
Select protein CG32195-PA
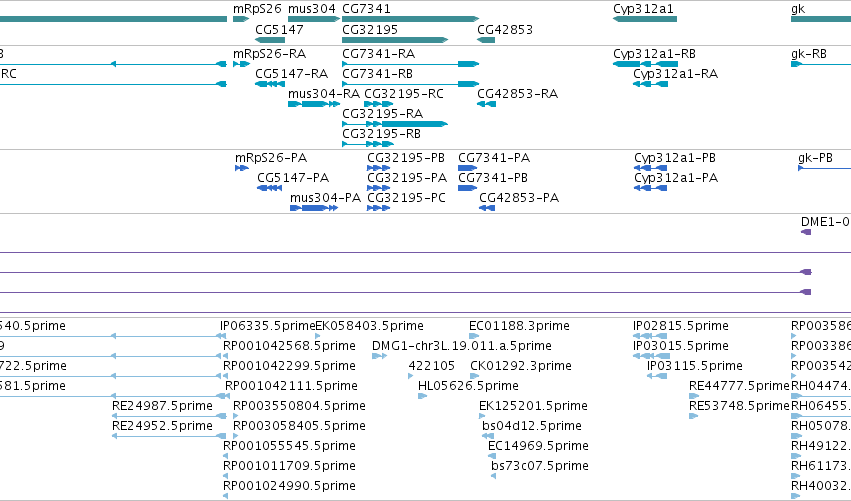[x=407, y=178]
